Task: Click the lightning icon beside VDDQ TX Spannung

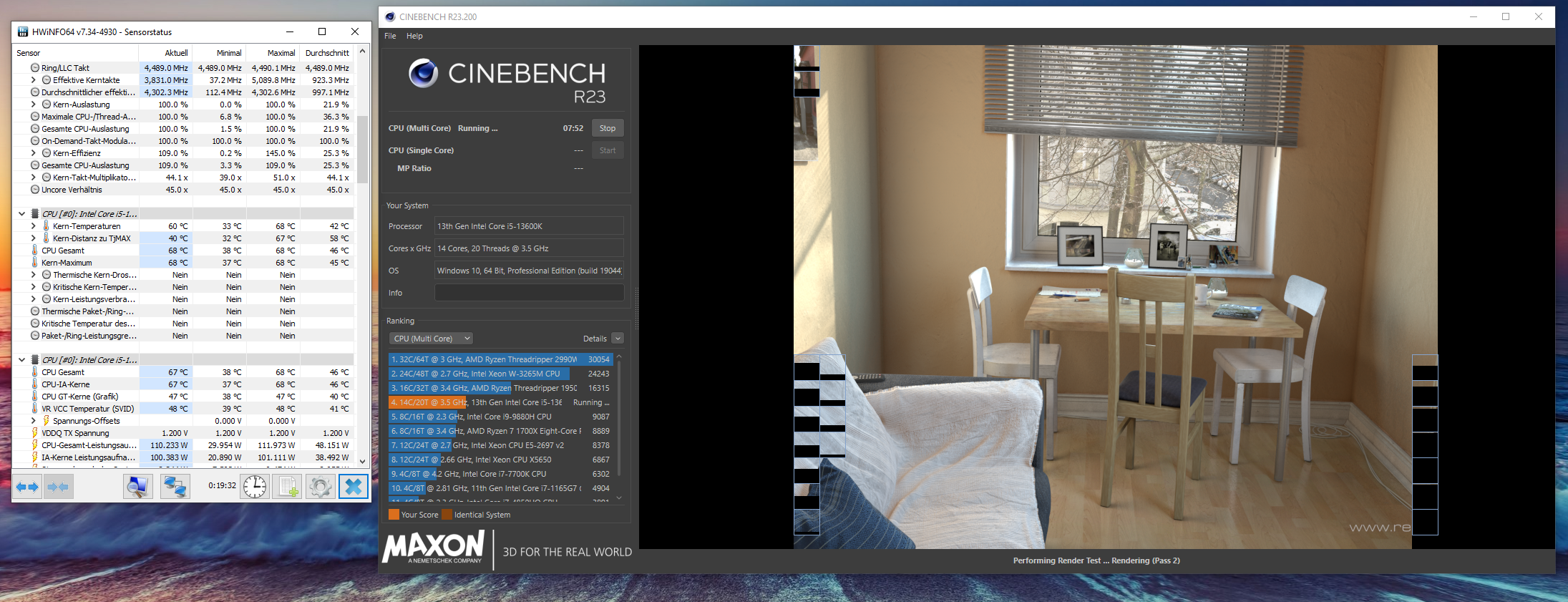Action: pos(34,433)
